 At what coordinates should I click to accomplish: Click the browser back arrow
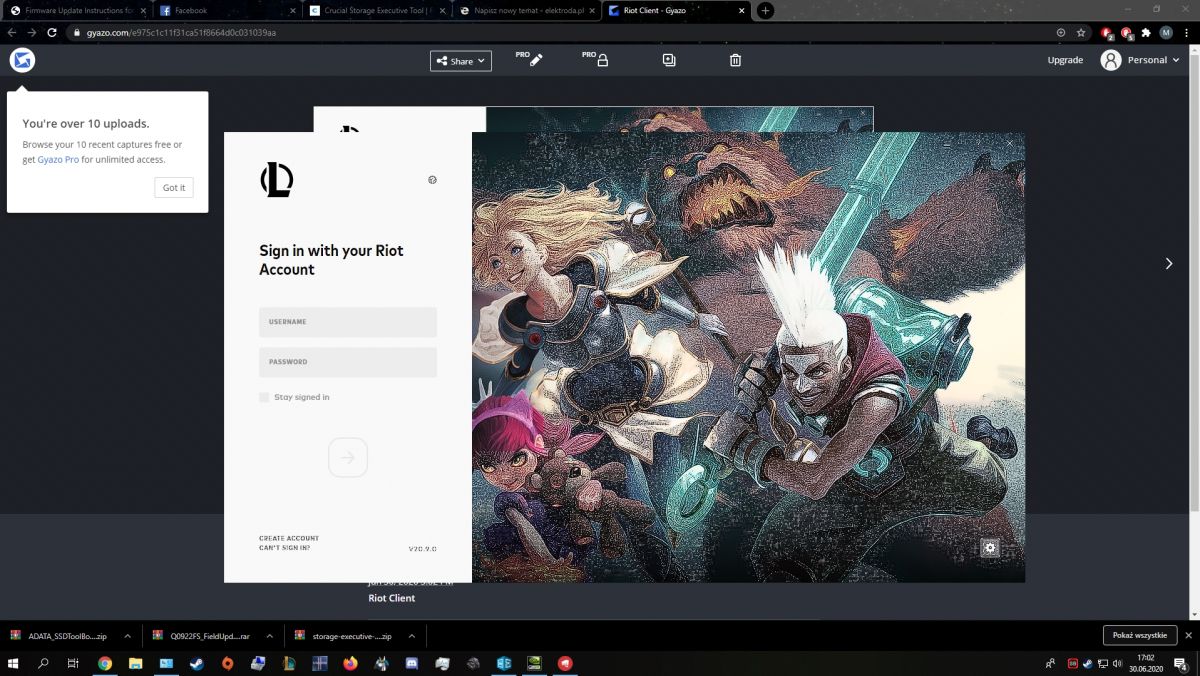click(12, 32)
